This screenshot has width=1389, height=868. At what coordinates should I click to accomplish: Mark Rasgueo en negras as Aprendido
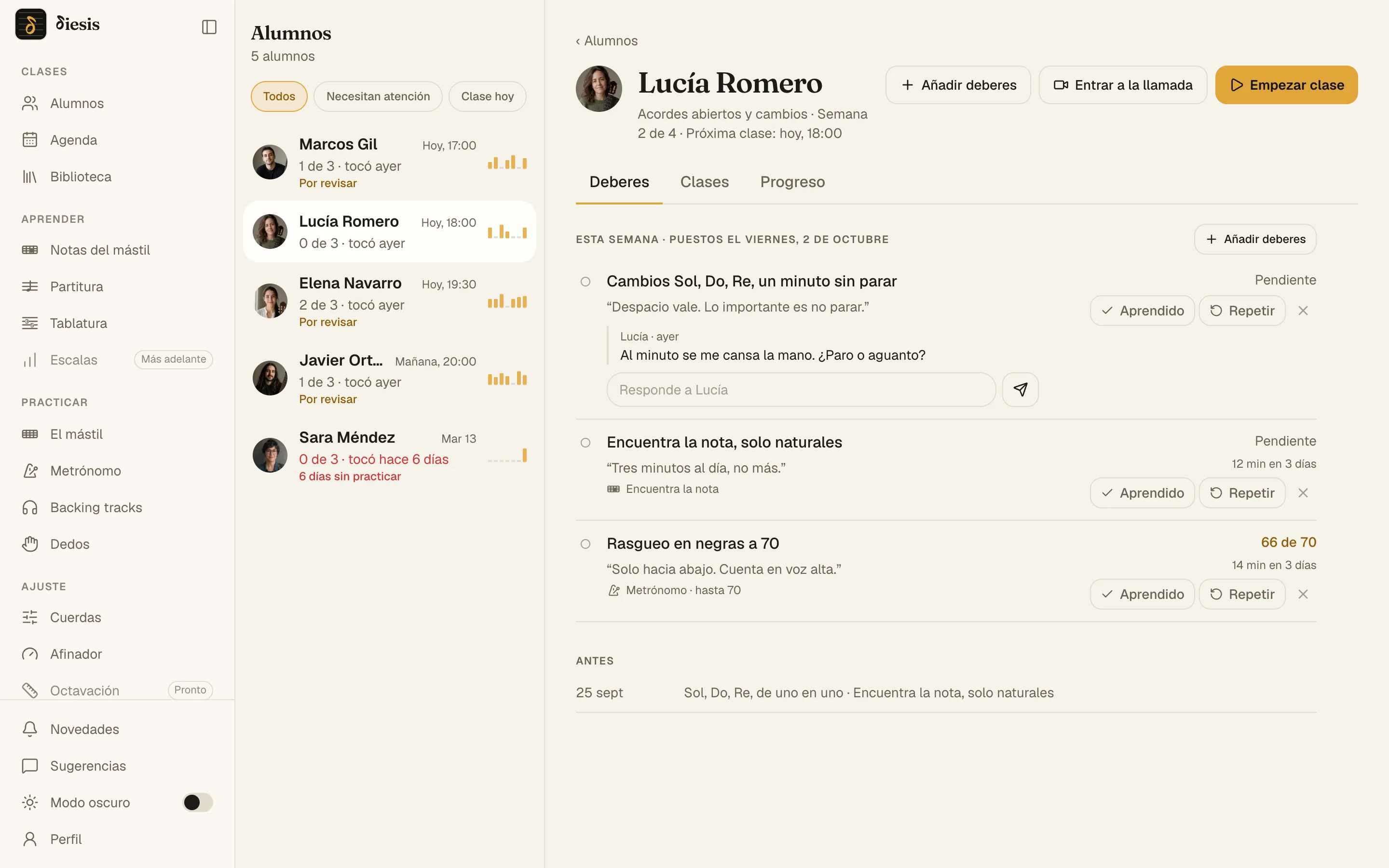tap(1142, 594)
